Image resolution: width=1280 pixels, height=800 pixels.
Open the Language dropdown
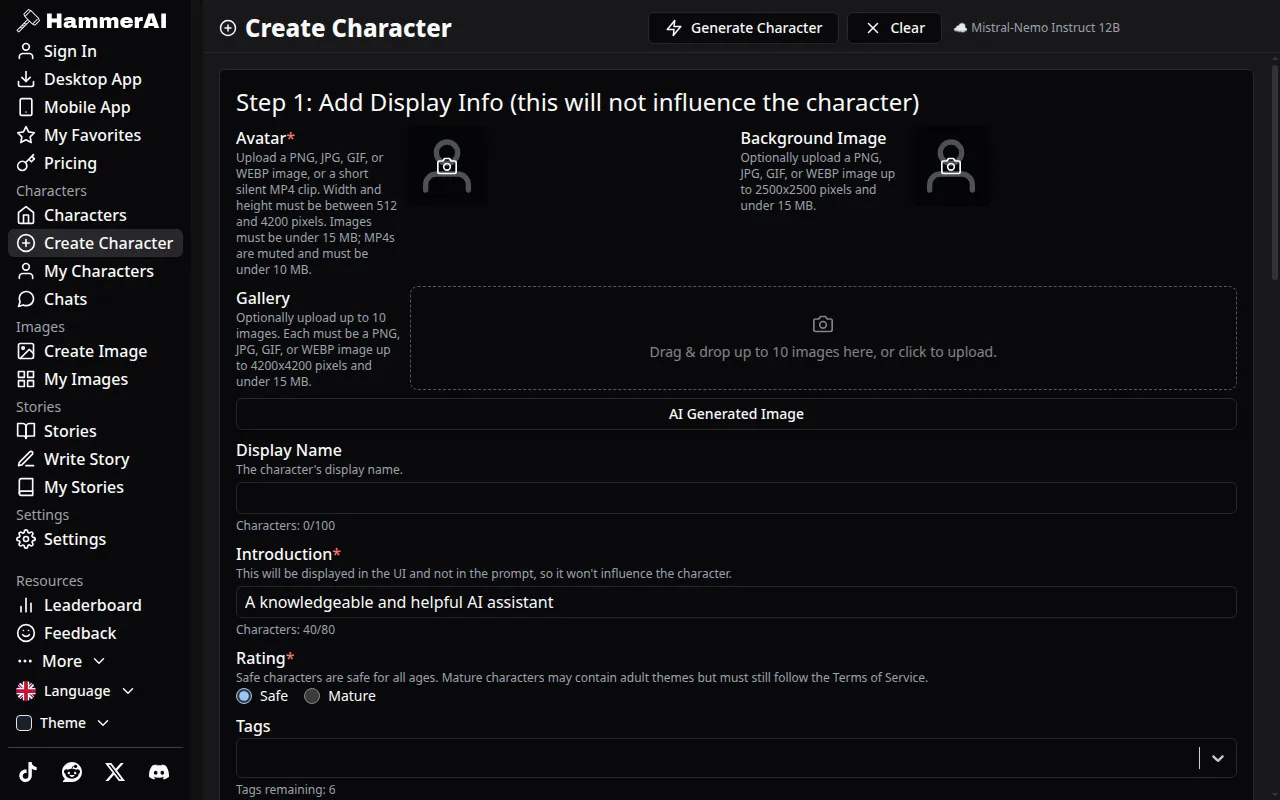click(x=76, y=691)
